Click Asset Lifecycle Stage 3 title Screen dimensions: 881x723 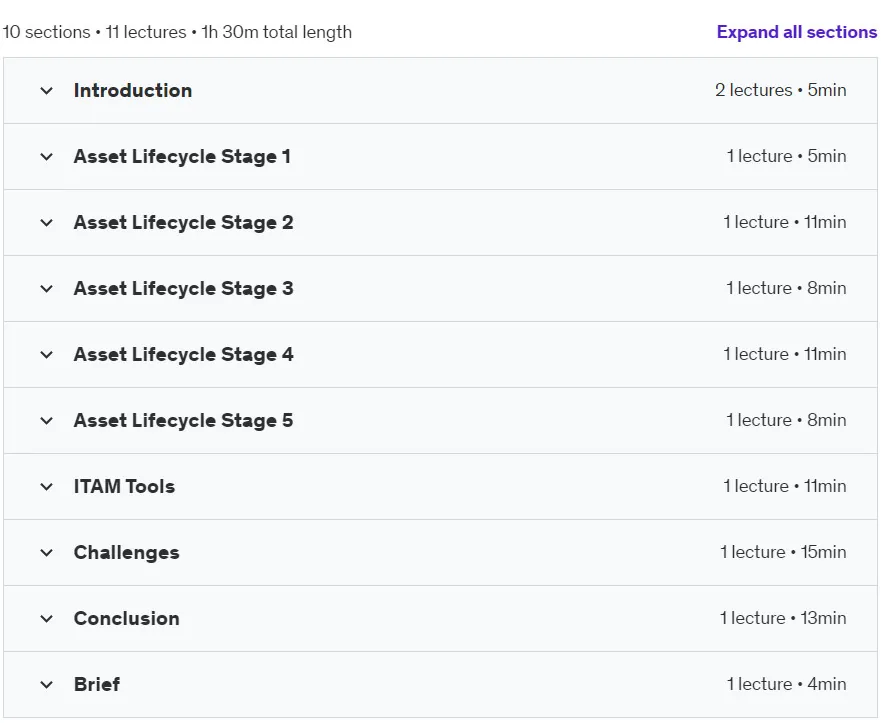pyautogui.click(x=183, y=289)
